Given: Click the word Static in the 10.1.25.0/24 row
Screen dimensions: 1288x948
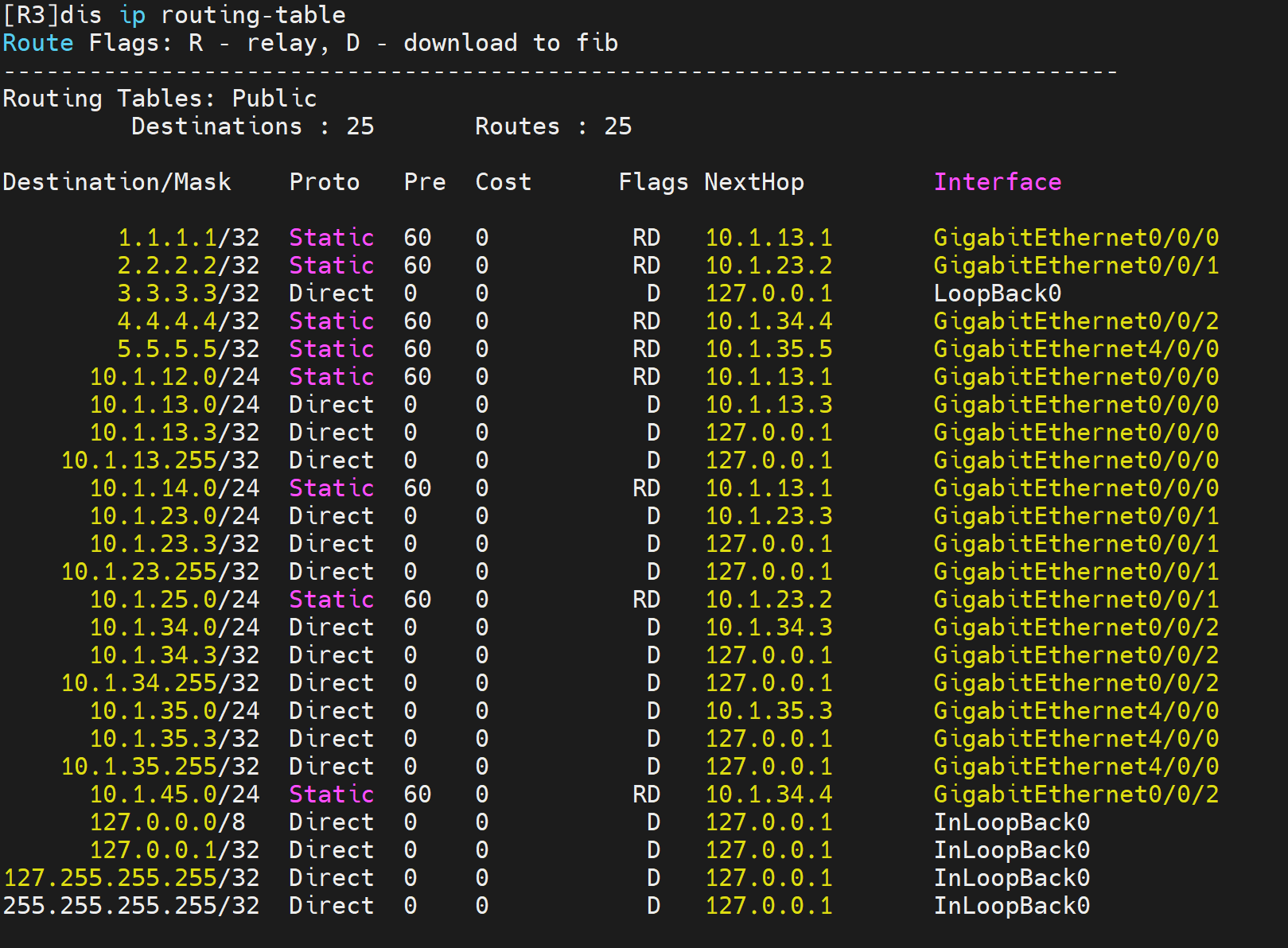Looking at the screenshot, I should (331, 600).
